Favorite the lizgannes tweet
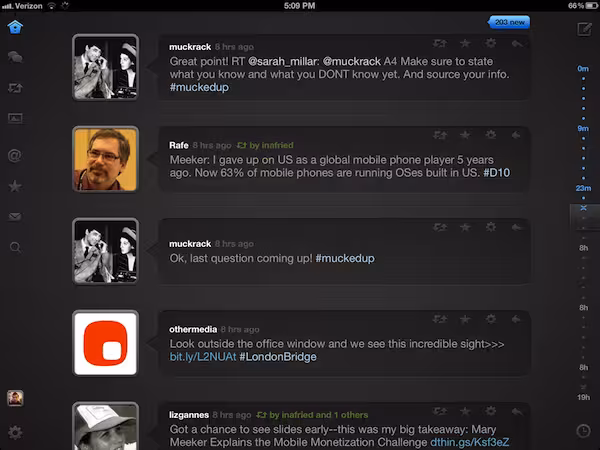 click(465, 411)
